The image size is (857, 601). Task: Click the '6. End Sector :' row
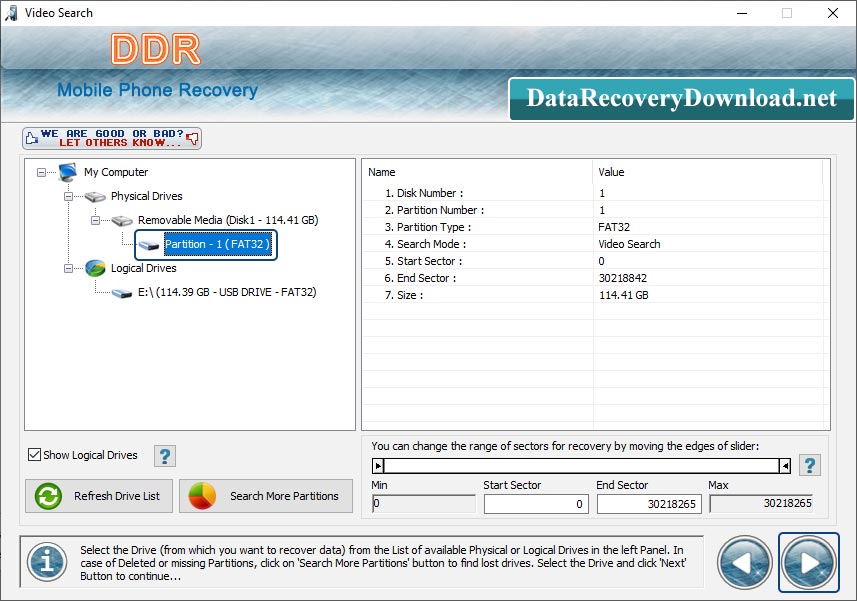pyautogui.click(x=593, y=278)
